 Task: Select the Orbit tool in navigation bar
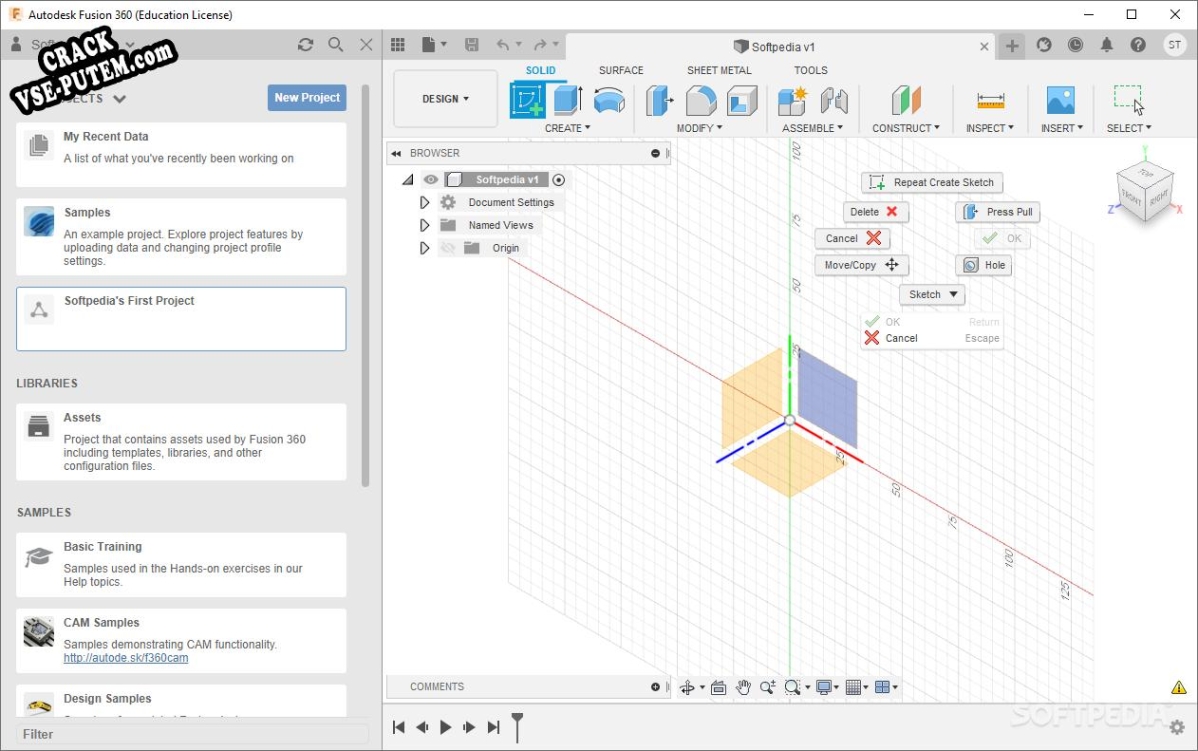688,688
